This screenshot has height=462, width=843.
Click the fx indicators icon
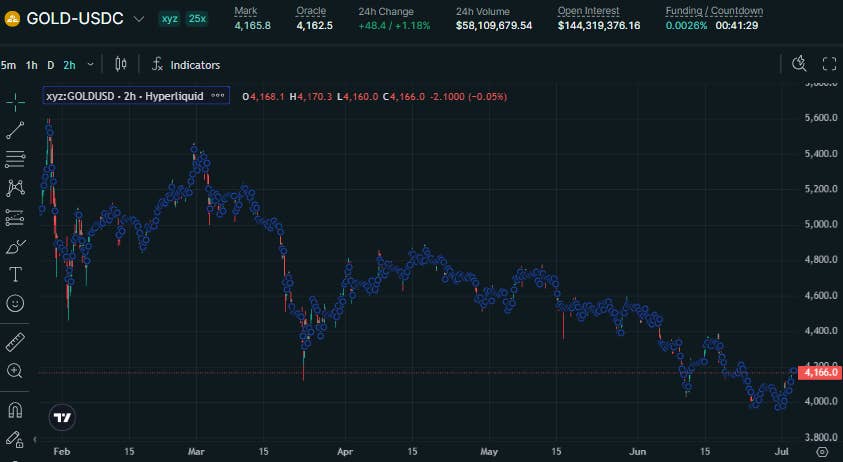157,65
